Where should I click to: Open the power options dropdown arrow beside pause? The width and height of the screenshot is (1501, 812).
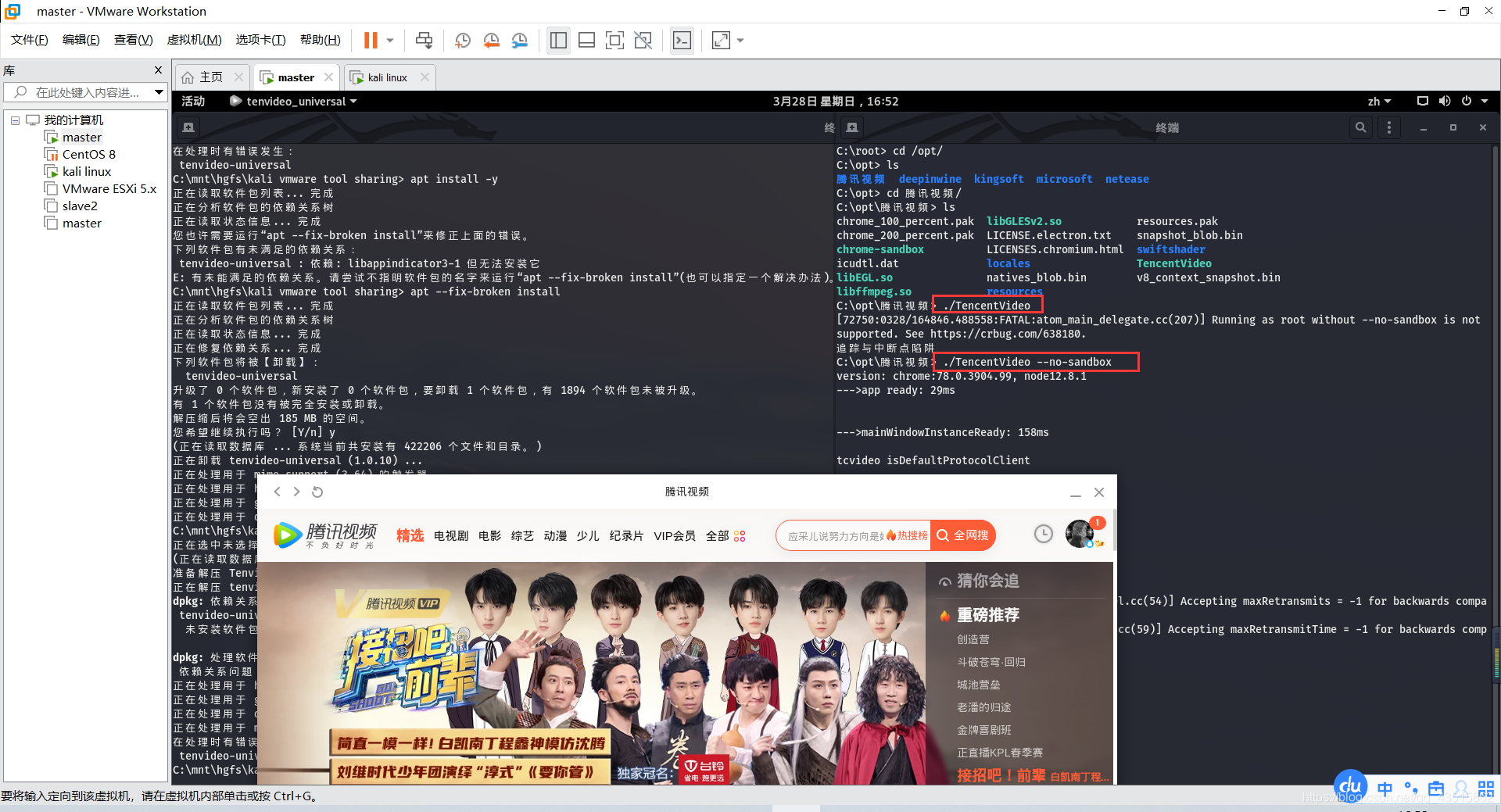[x=389, y=40]
